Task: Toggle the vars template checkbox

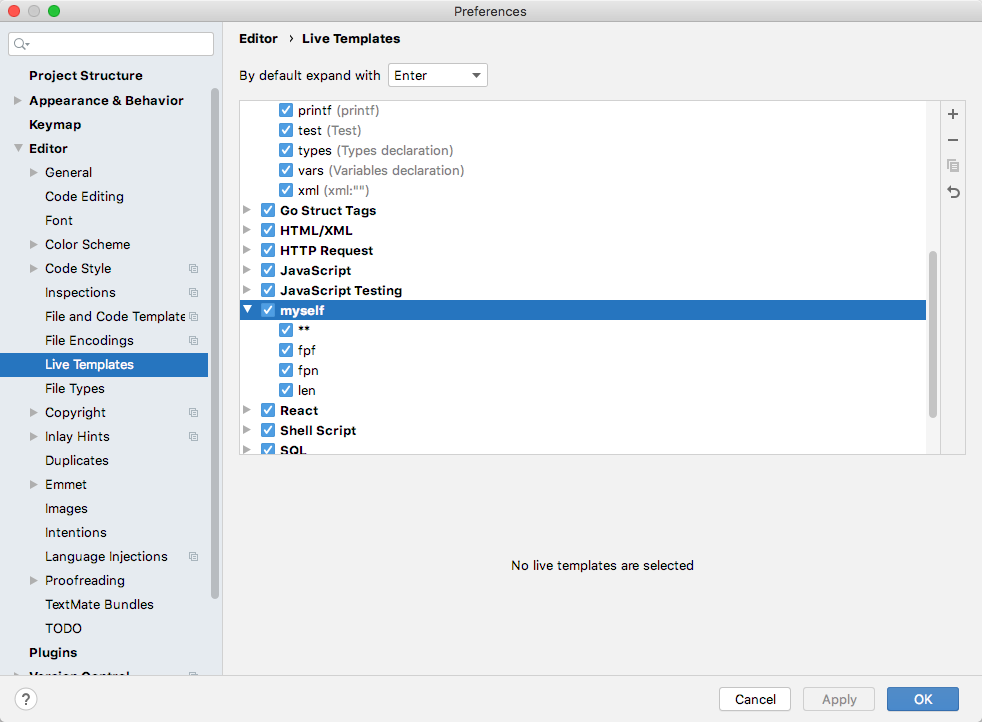Action: coord(286,170)
